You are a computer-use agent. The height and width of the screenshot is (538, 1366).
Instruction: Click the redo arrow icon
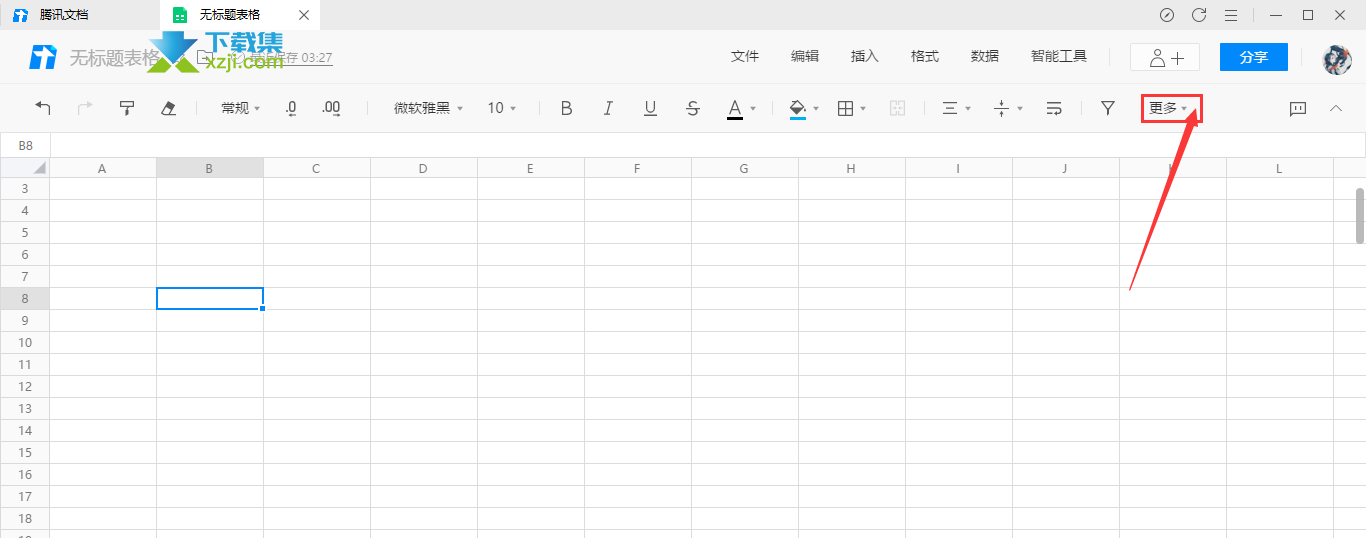[x=85, y=108]
